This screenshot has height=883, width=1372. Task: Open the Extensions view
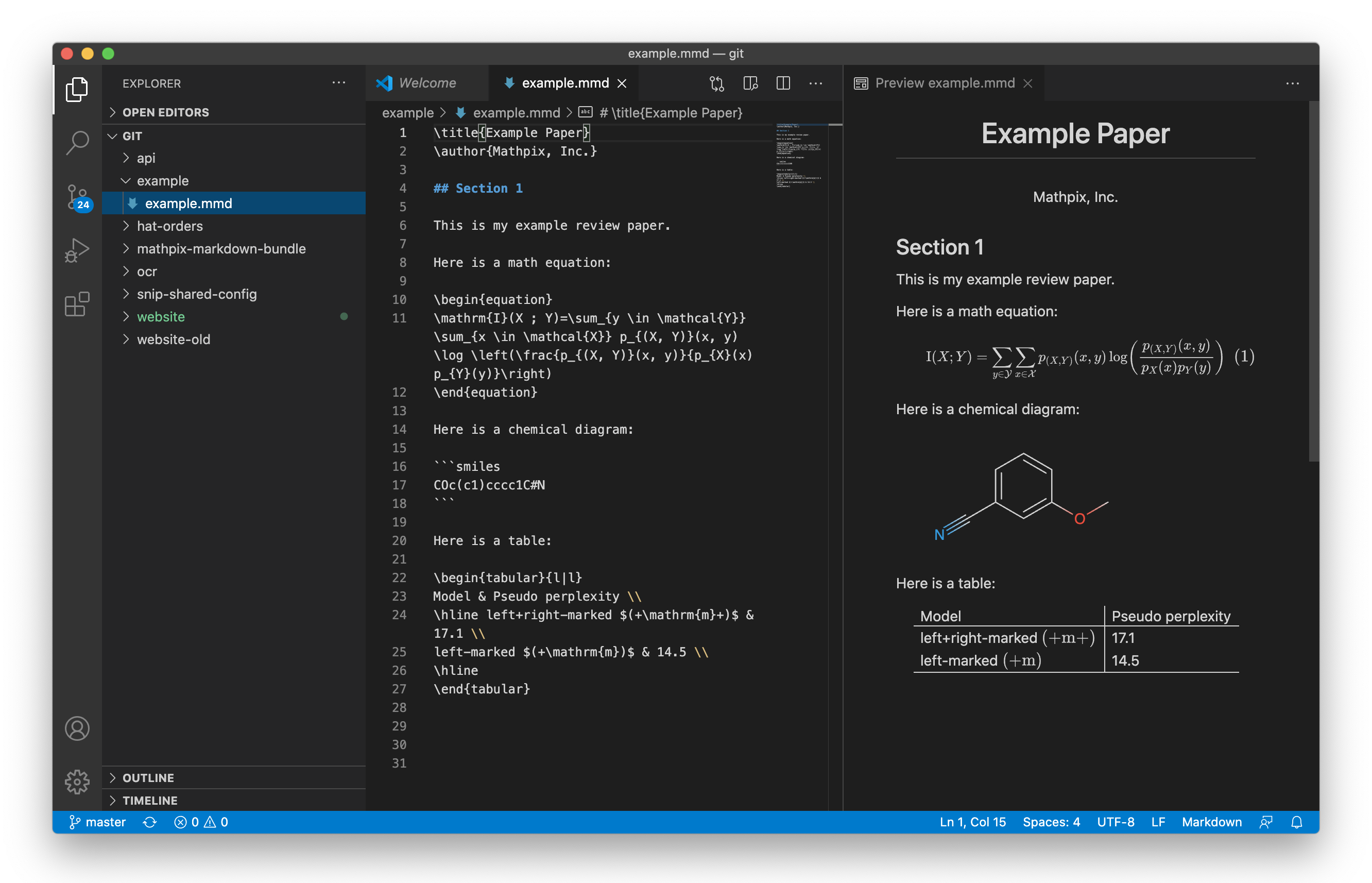(x=77, y=304)
